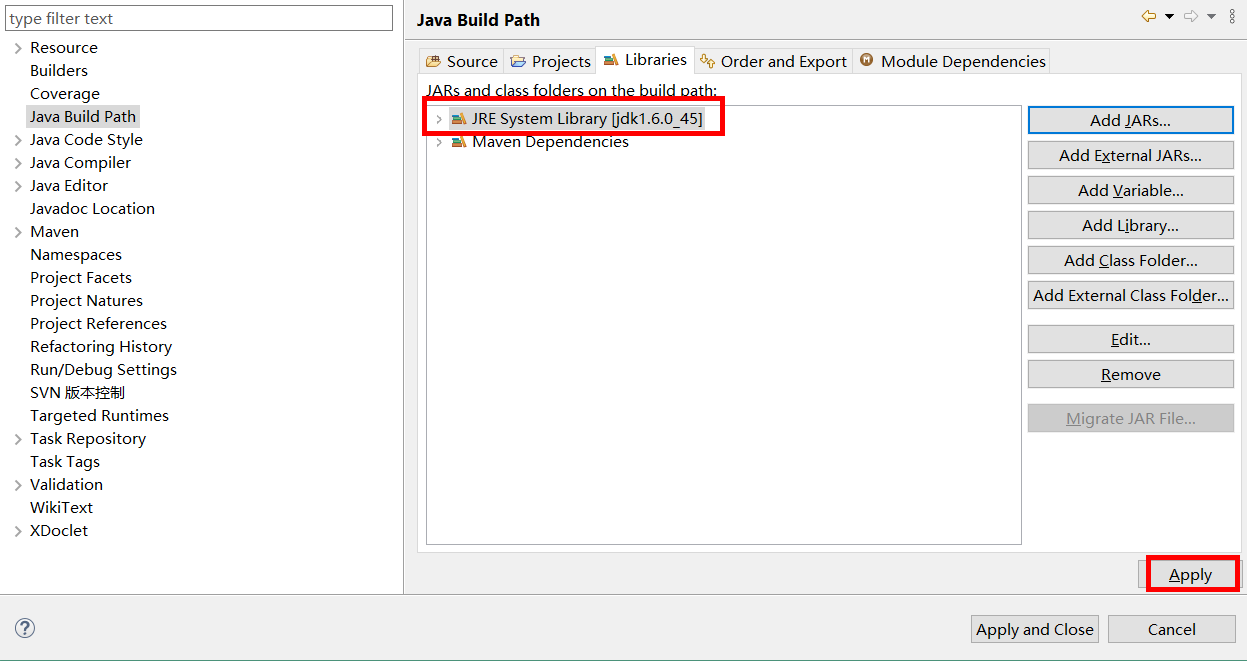Expand the Java Editor category
This screenshot has height=664, width=1247.
point(18,186)
